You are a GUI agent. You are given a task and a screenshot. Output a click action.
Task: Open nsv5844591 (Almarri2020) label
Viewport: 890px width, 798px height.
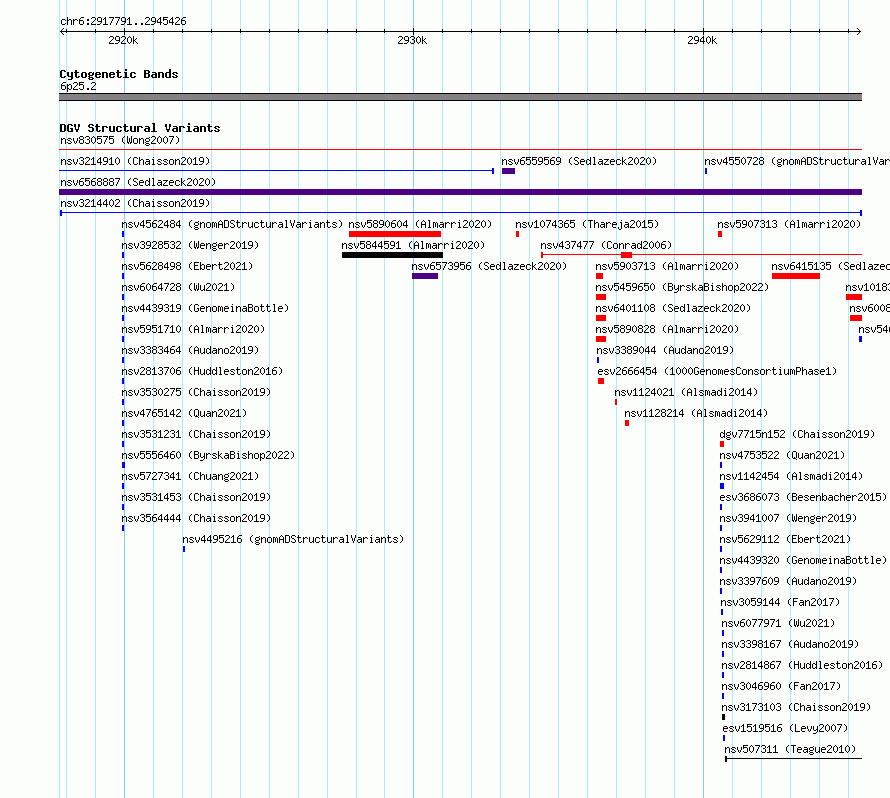(413, 245)
